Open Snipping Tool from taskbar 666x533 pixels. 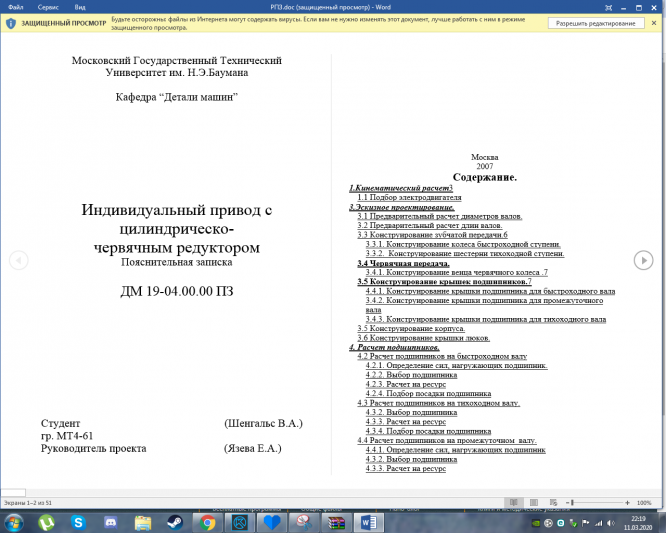tap(304, 522)
